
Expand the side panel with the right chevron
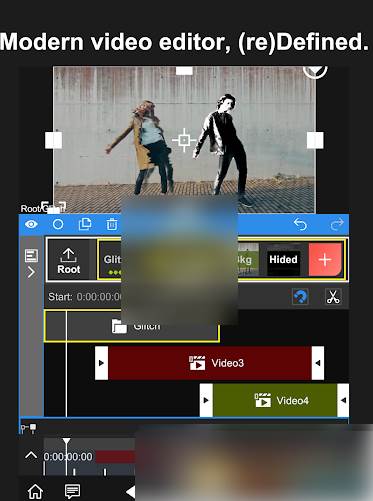pos(31,272)
